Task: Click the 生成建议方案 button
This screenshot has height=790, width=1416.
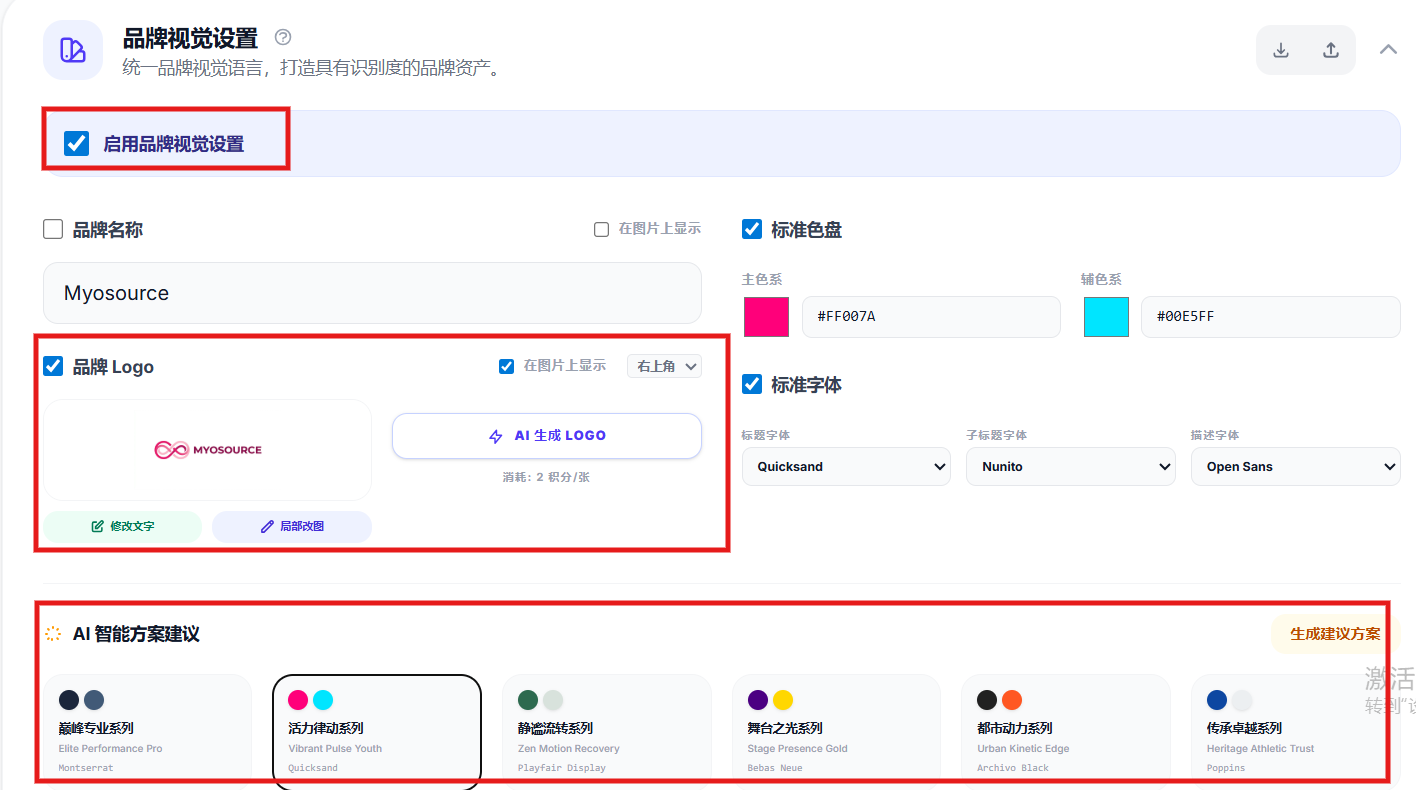Action: pyautogui.click(x=1334, y=634)
